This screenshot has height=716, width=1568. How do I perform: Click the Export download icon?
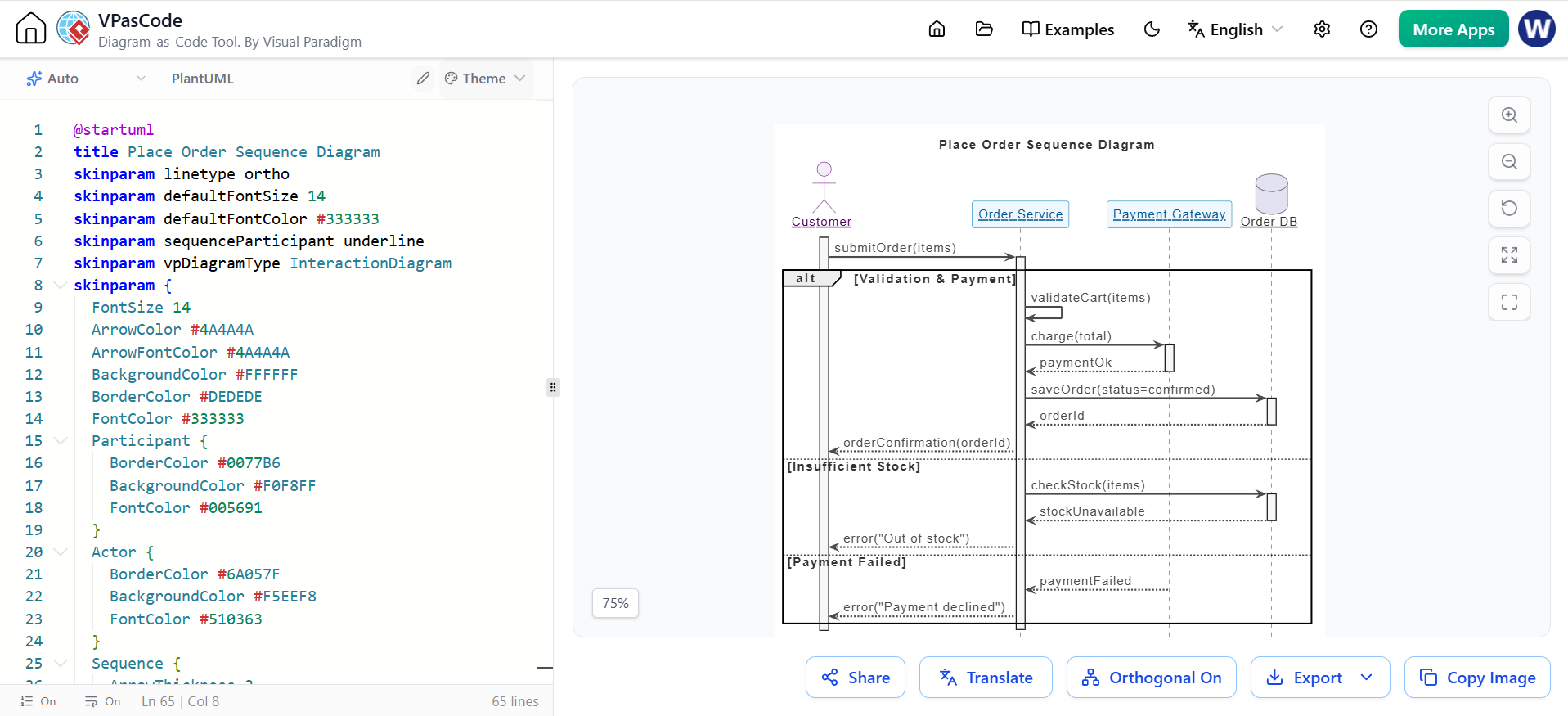click(1274, 677)
